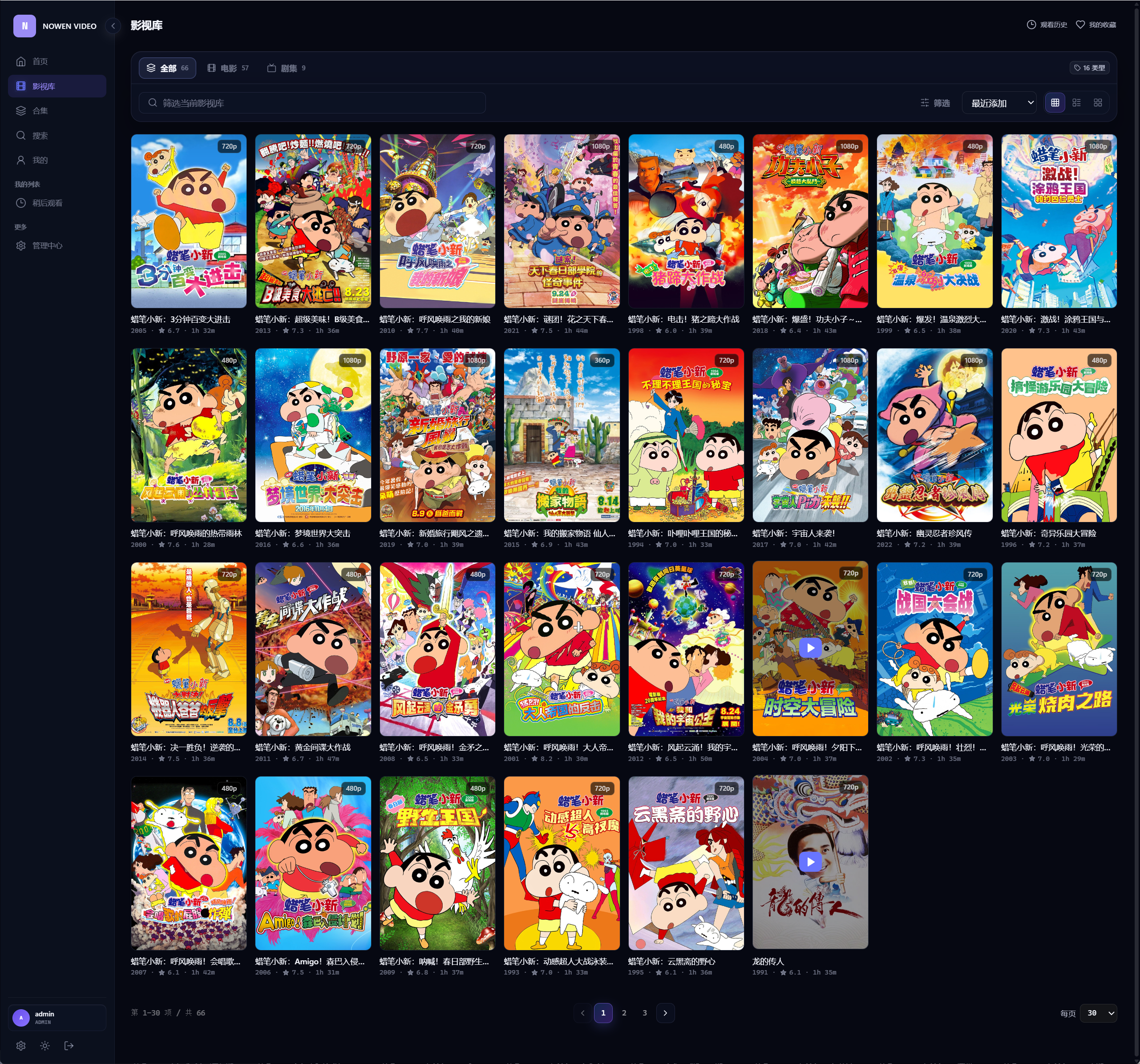Open 蜡笔小新: 3分钟百变大进击 poster
The width and height of the screenshot is (1140, 1064).
point(189,222)
